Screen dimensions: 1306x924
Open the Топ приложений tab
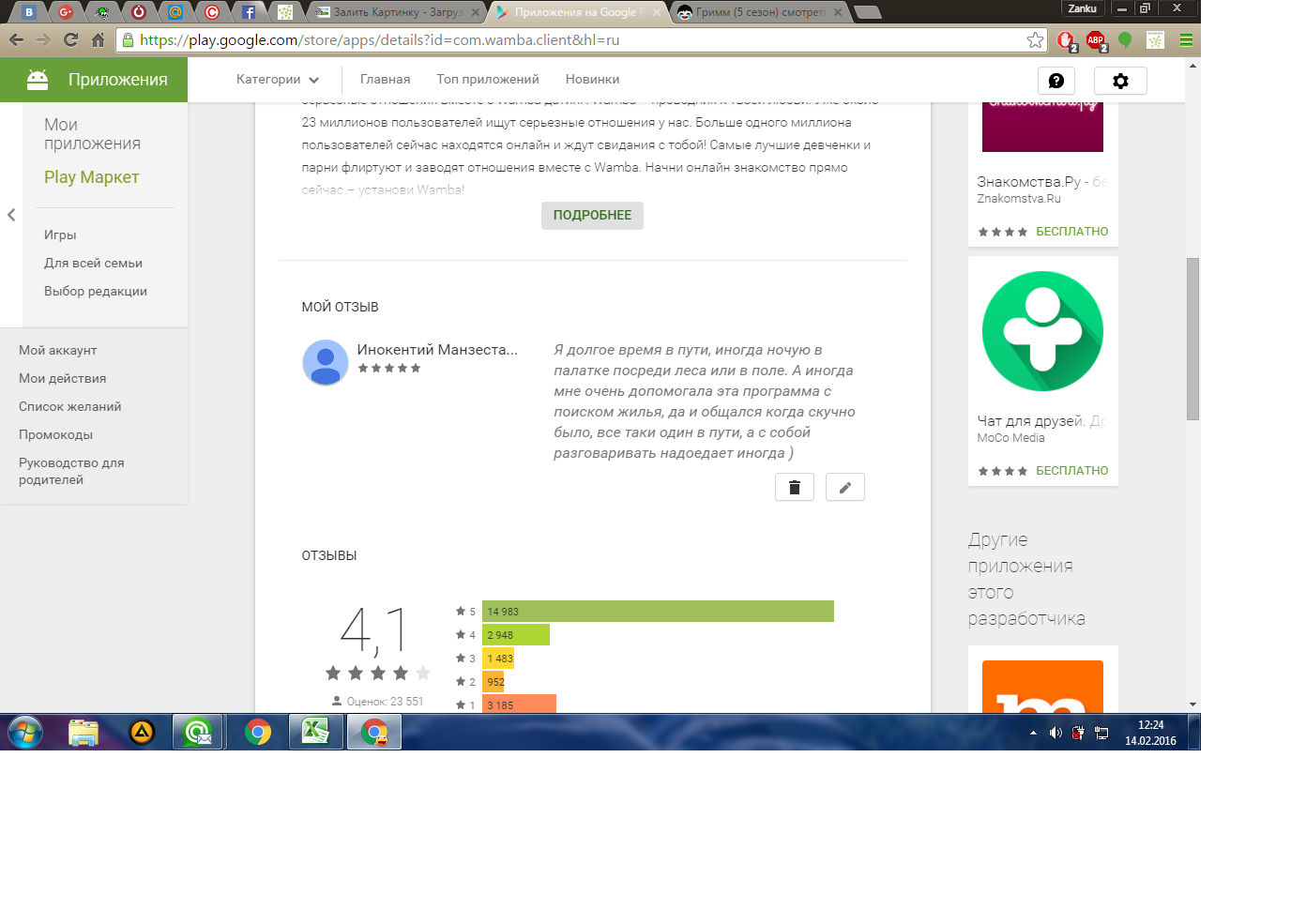[x=488, y=80]
